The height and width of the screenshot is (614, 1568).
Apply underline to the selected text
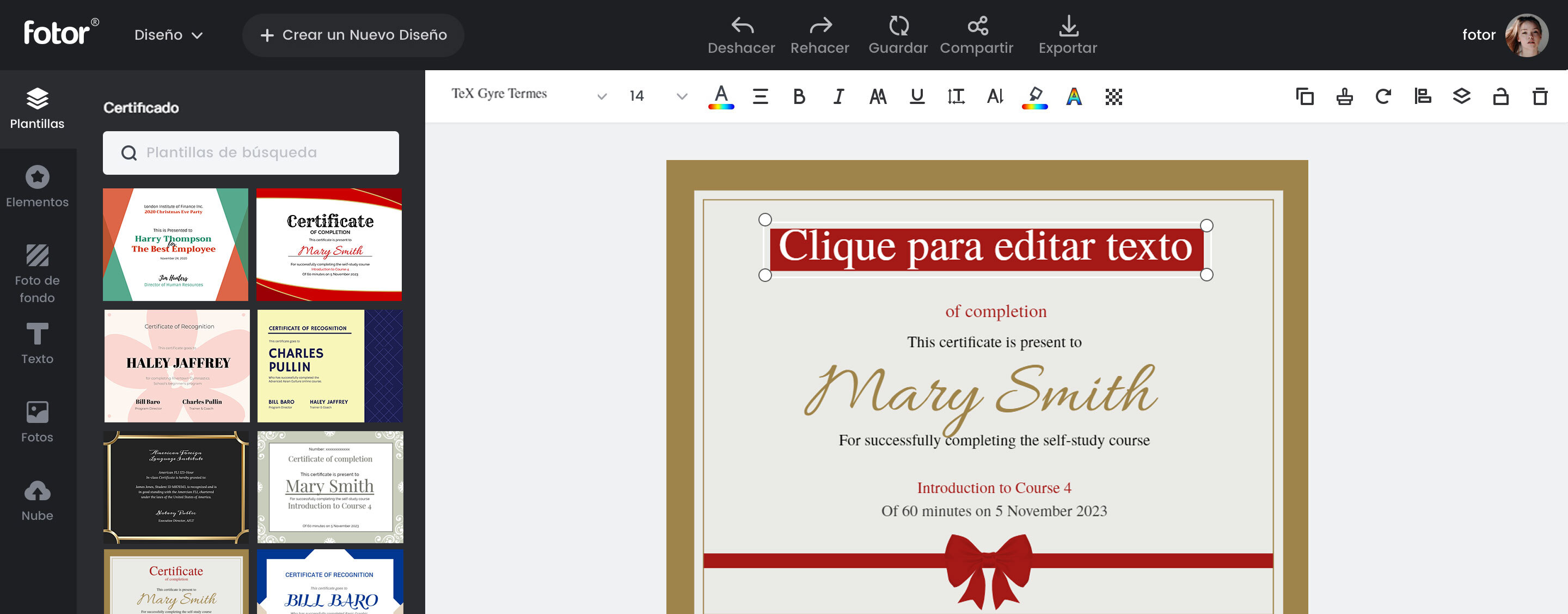point(917,96)
